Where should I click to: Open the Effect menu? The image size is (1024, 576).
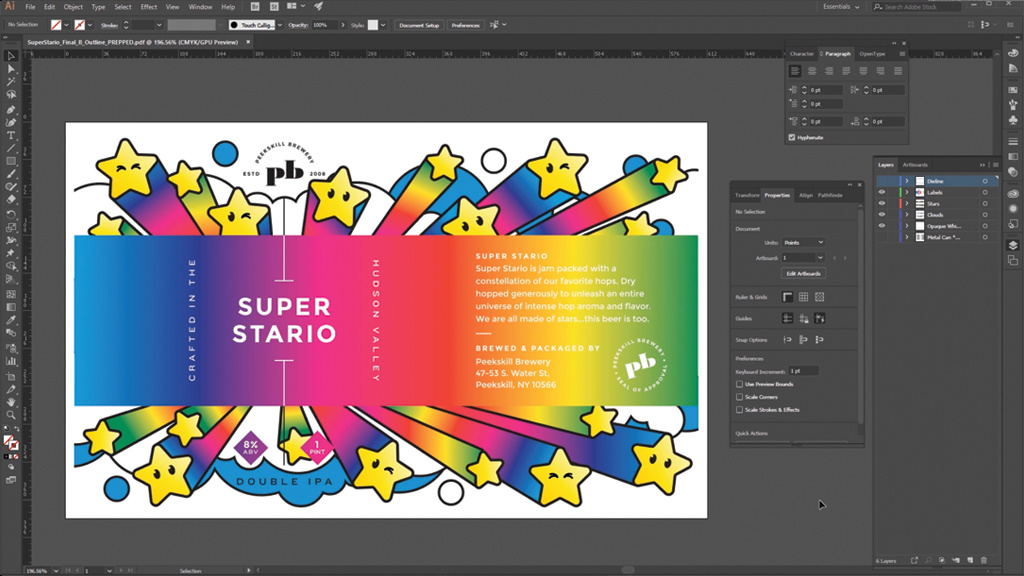click(149, 7)
